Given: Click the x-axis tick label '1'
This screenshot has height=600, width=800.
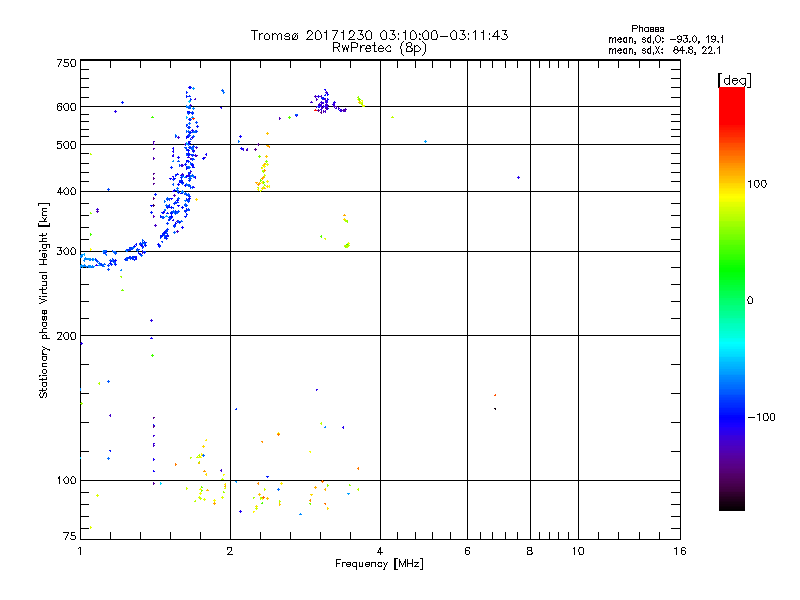Looking at the screenshot, I should click(80, 551).
